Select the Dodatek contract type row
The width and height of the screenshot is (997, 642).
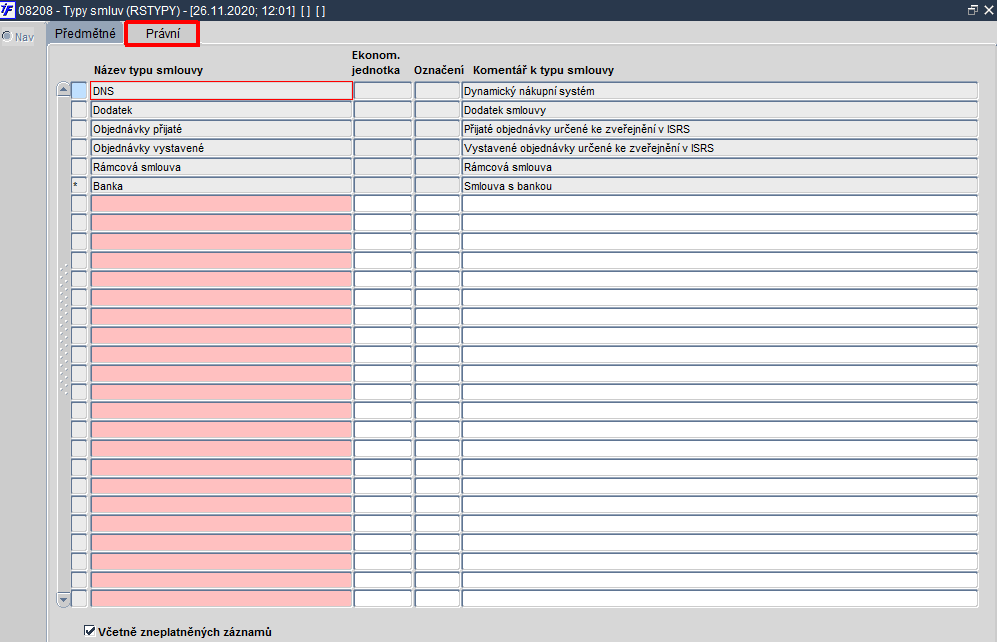coord(221,110)
